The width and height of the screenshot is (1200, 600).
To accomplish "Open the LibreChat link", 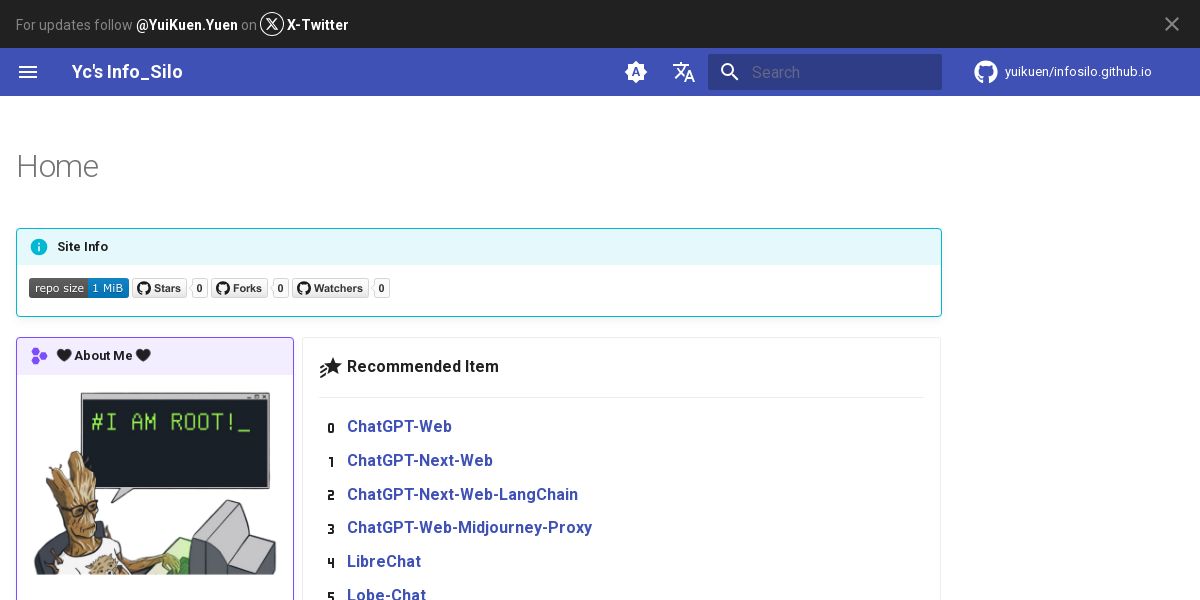I will click(x=384, y=562).
